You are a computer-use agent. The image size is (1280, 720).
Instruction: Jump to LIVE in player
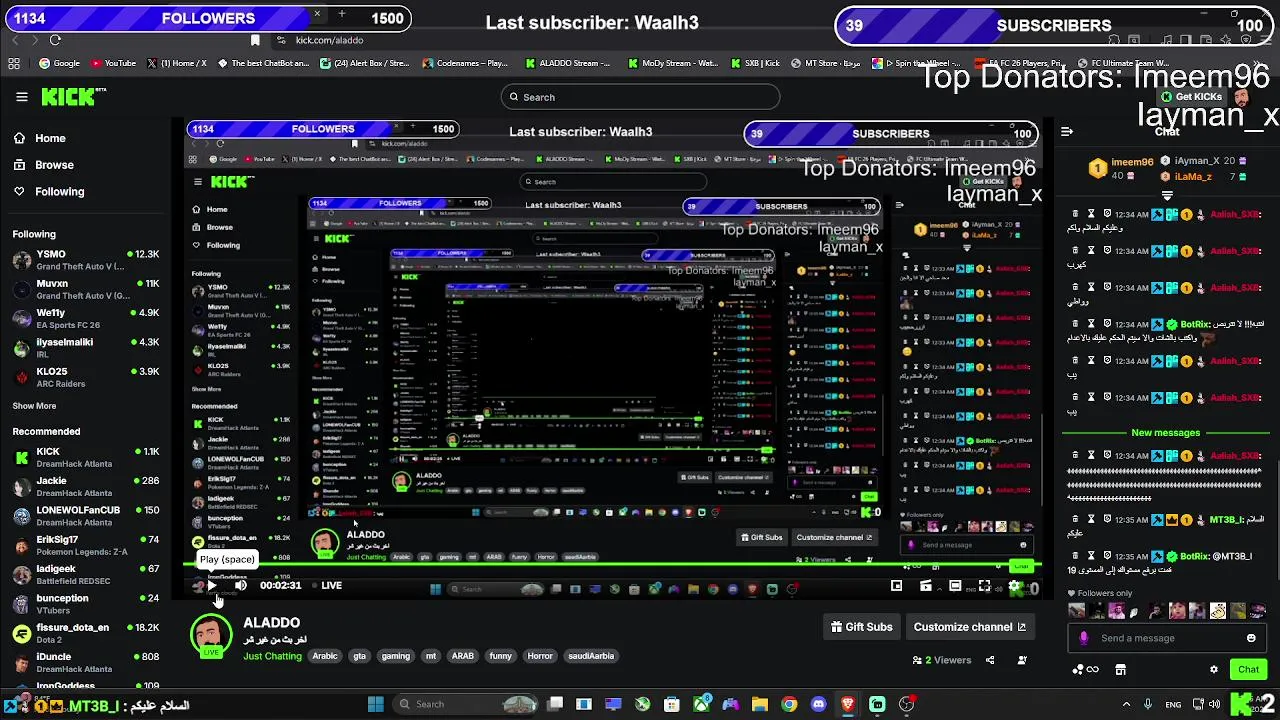(x=326, y=586)
